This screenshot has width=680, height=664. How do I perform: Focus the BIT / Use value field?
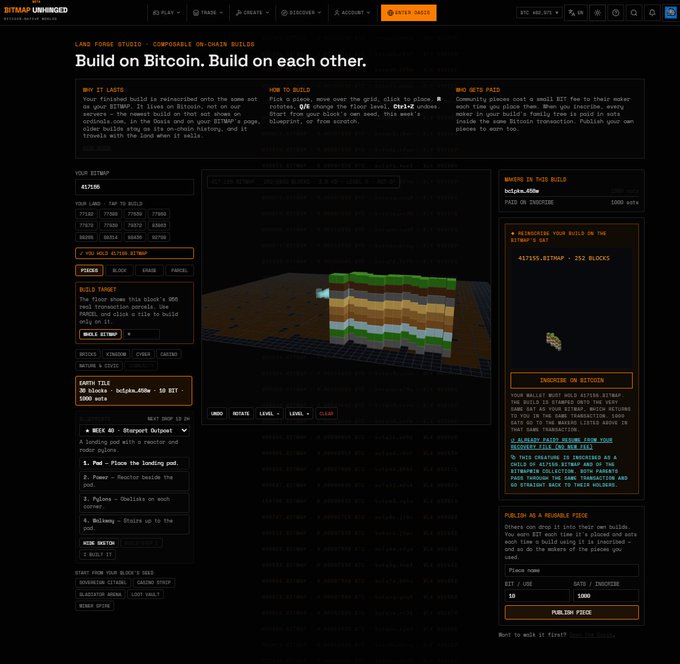[537, 596]
